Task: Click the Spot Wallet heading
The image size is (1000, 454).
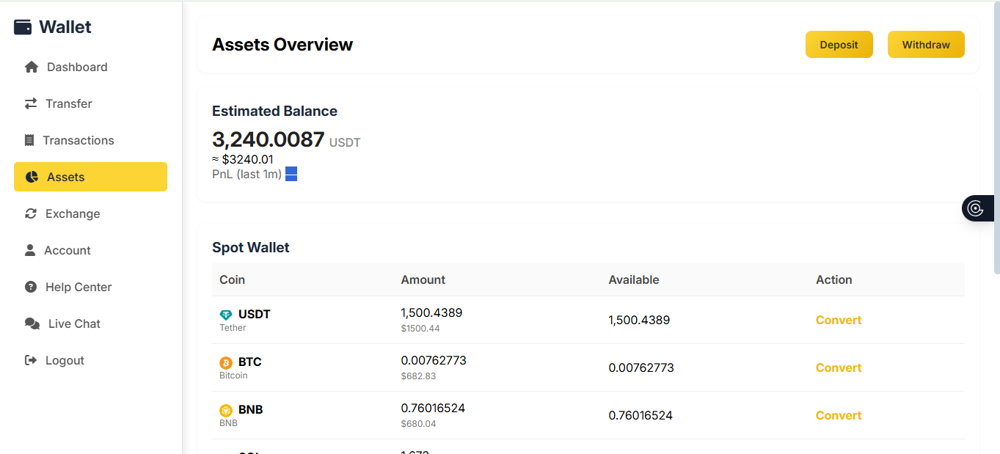Action: click(251, 247)
